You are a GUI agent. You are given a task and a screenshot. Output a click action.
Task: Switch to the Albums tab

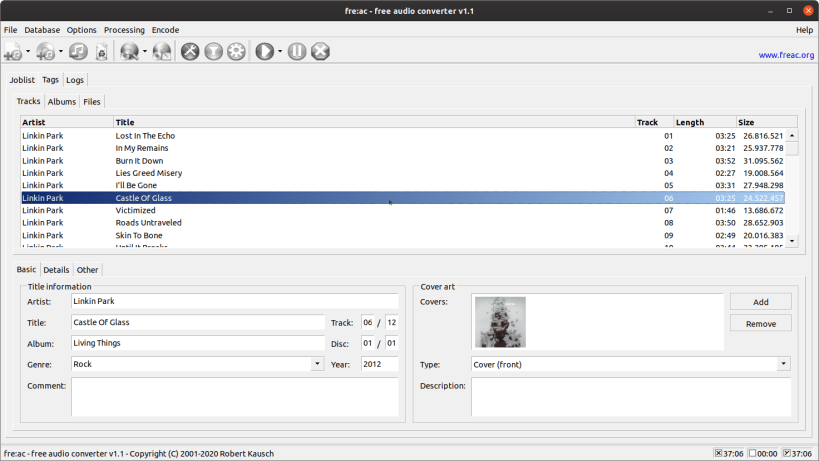(x=62, y=102)
